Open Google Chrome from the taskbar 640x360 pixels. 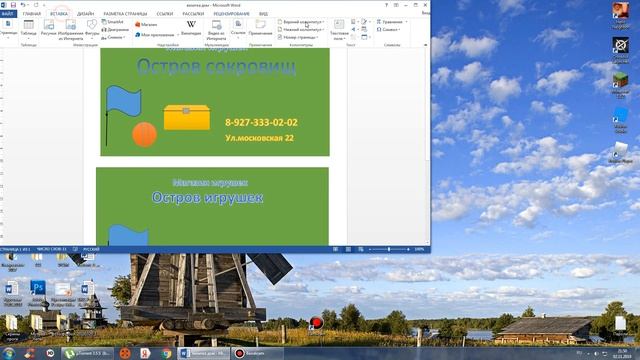166,353
